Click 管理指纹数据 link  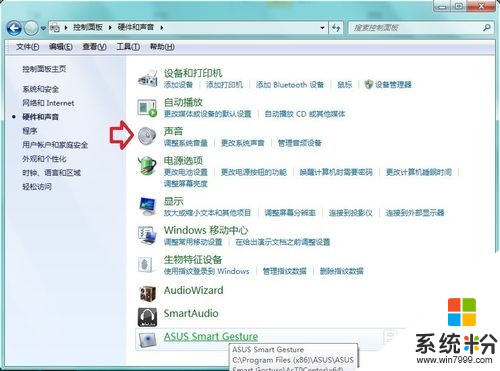click(284, 271)
